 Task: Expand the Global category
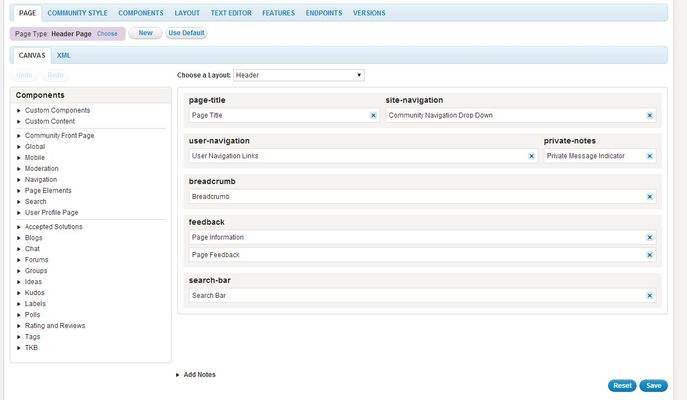tap(19, 147)
